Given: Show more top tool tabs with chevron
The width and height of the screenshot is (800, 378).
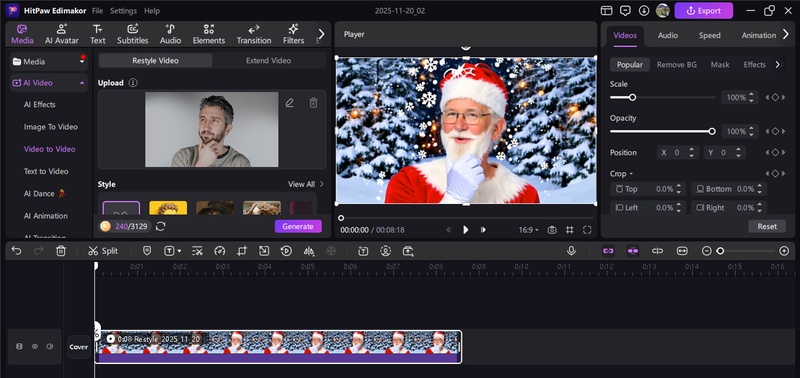Looking at the screenshot, I should point(321,34).
